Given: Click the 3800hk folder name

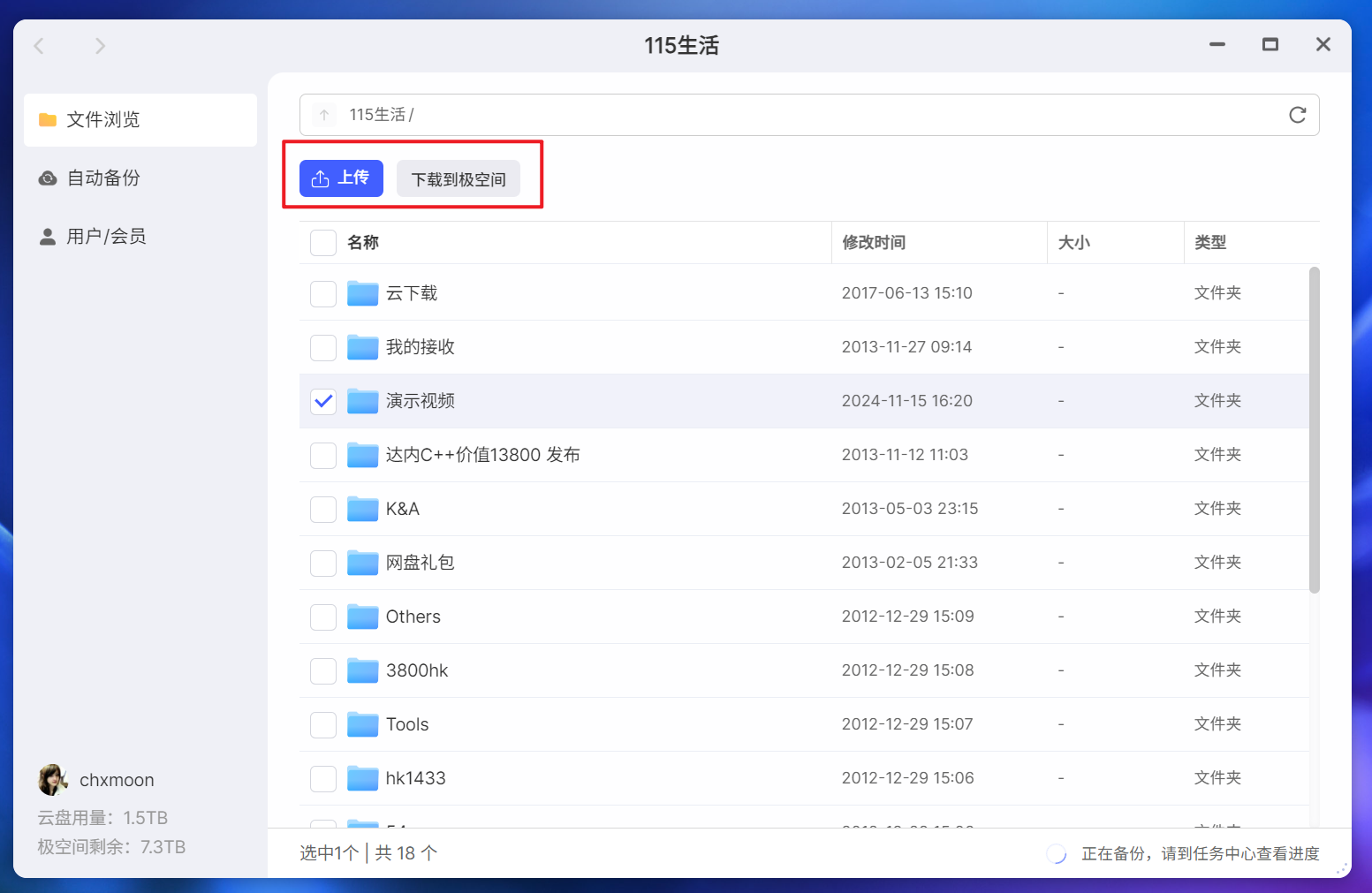Looking at the screenshot, I should (417, 670).
